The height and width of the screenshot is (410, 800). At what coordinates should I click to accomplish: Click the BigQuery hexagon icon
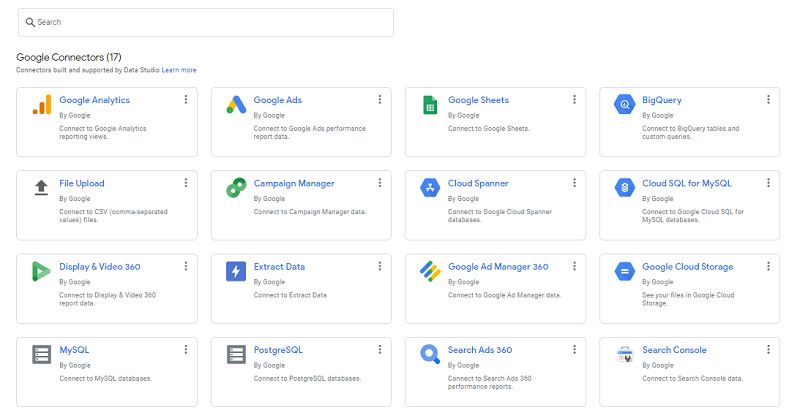[x=624, y=105]
